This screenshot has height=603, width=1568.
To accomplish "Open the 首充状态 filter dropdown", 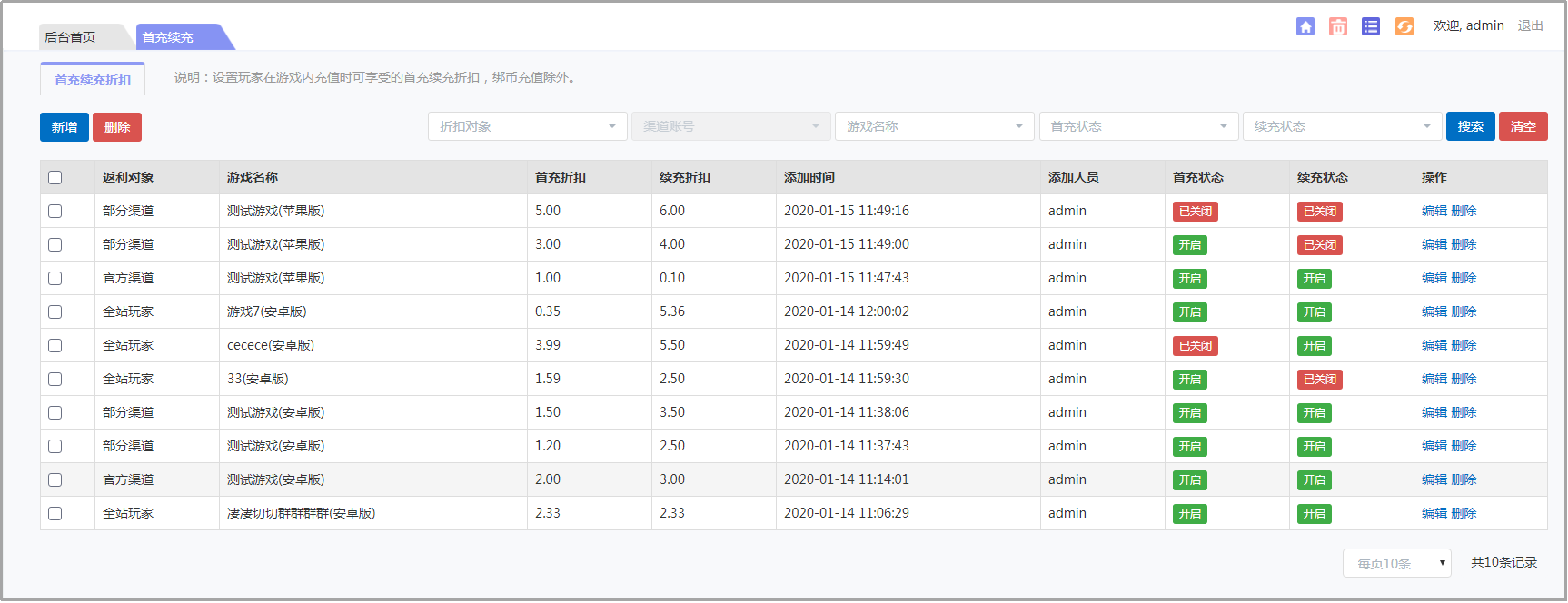I will (1139, 126).
